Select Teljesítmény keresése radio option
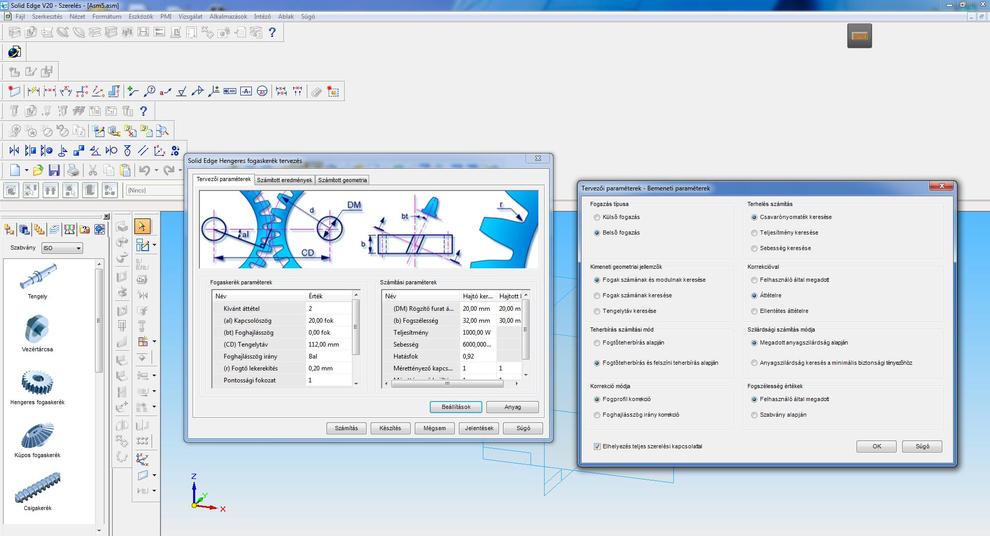The height and width of the screenshot is (536, 990). click(754, 233)
